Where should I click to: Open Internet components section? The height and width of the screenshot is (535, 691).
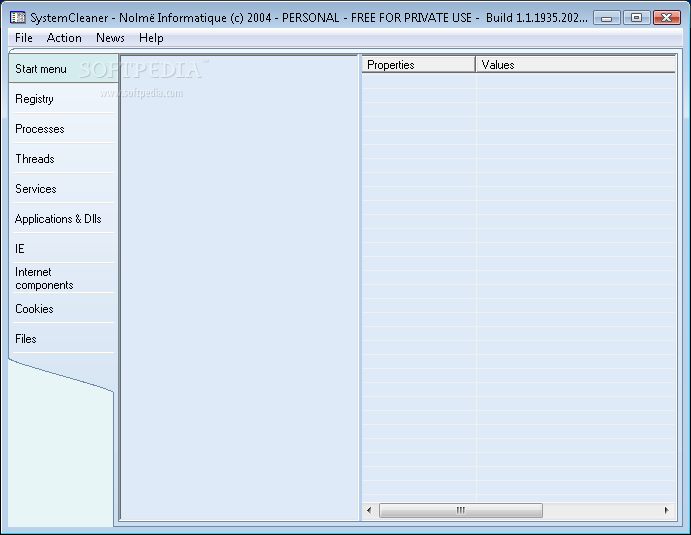(63, 279)
